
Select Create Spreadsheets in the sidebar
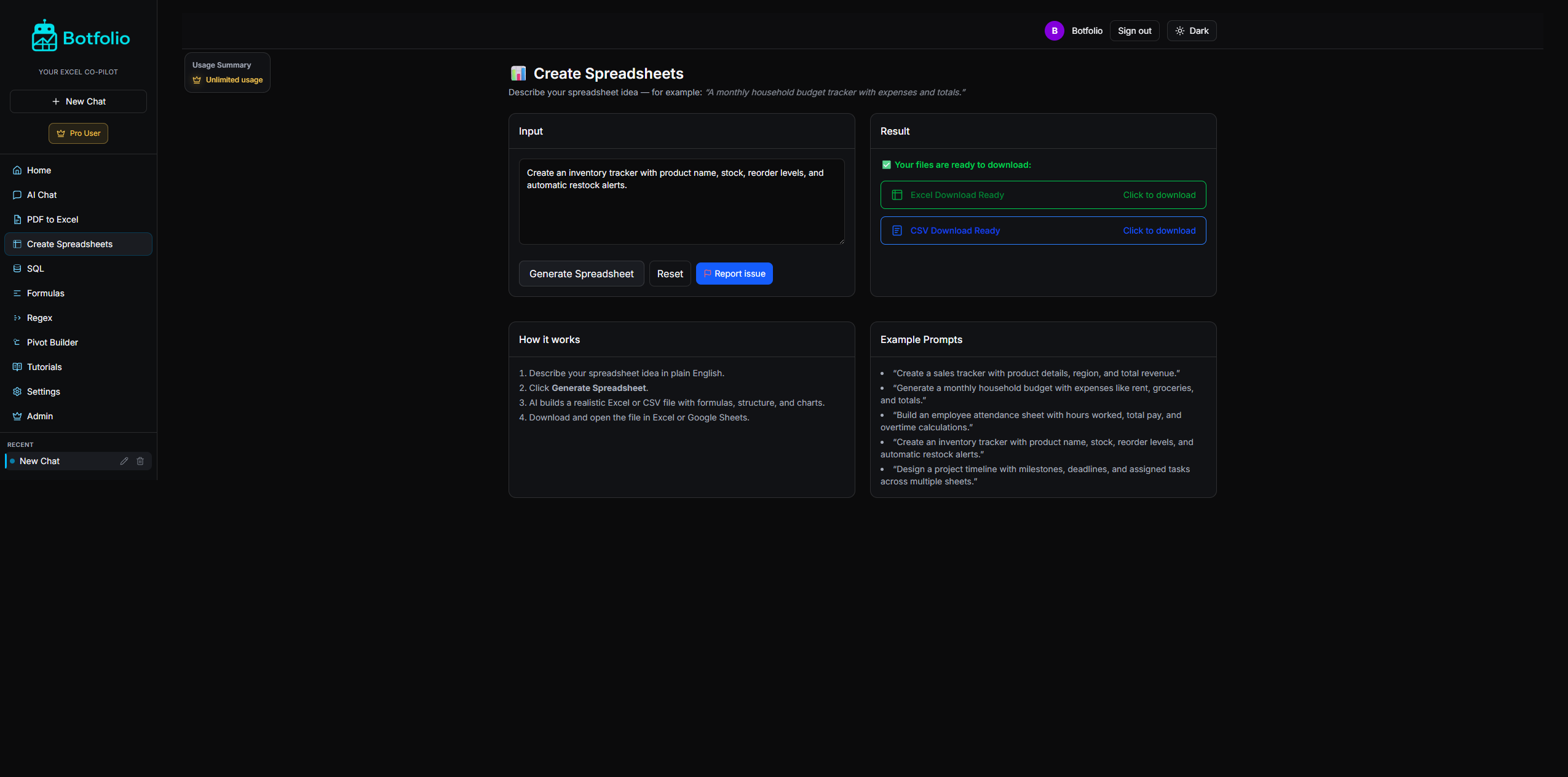69,244
